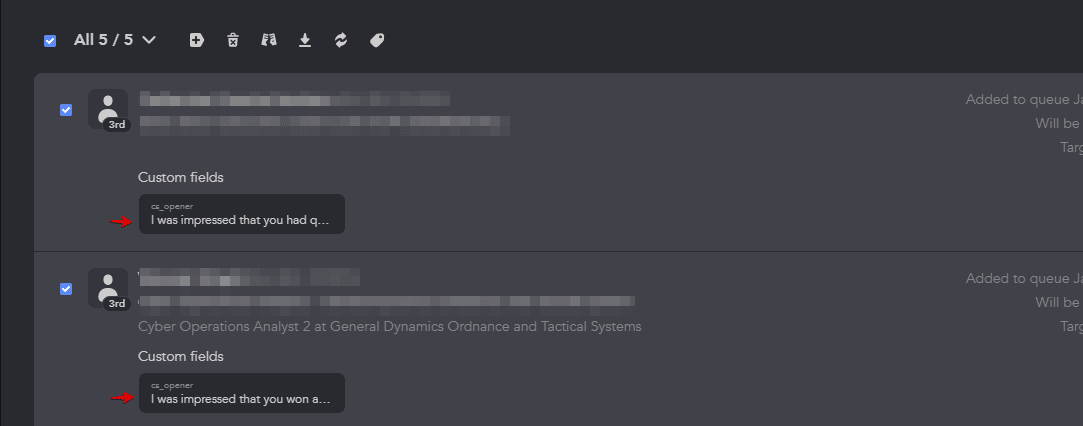Click the add-to-queue plus icon
Image resolution: width=1083 pixels, height=426 pixels.
click(197, 40)
